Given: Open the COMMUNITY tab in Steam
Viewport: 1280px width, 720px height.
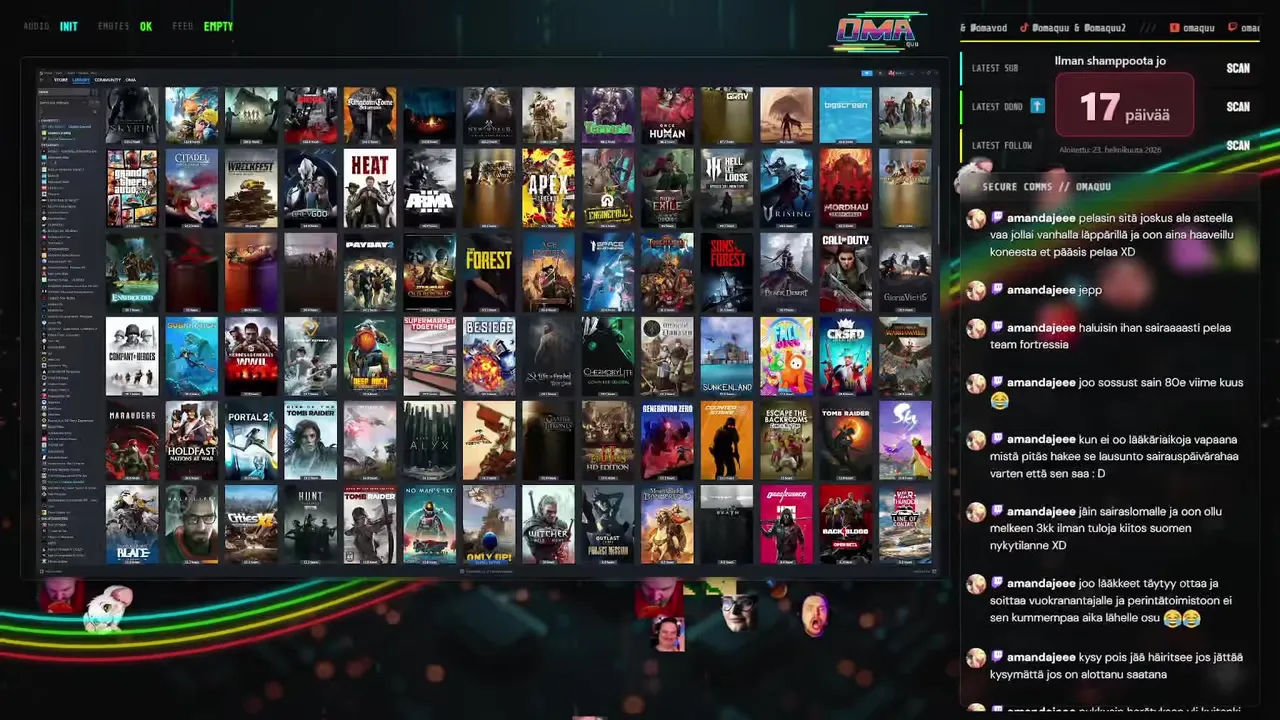Looking at the screenshot, I should coord(108,80).
